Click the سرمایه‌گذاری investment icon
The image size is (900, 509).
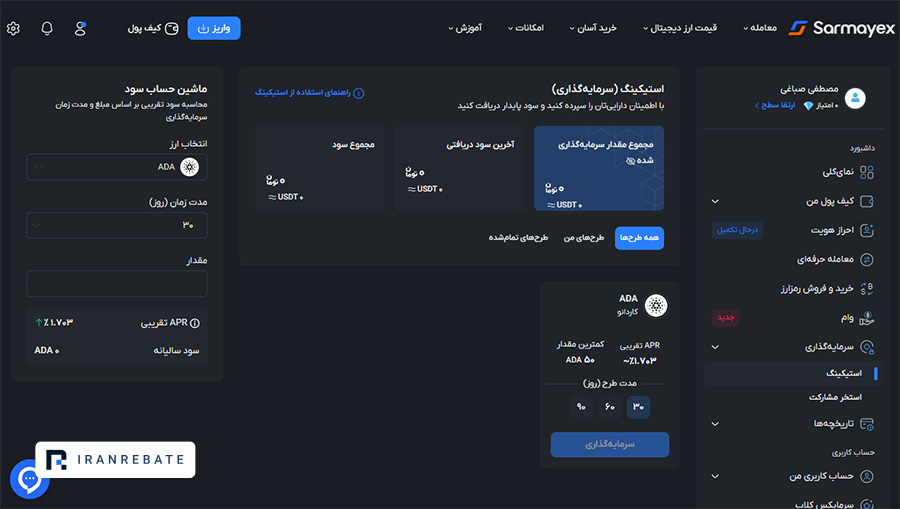(x=867, y=347)
